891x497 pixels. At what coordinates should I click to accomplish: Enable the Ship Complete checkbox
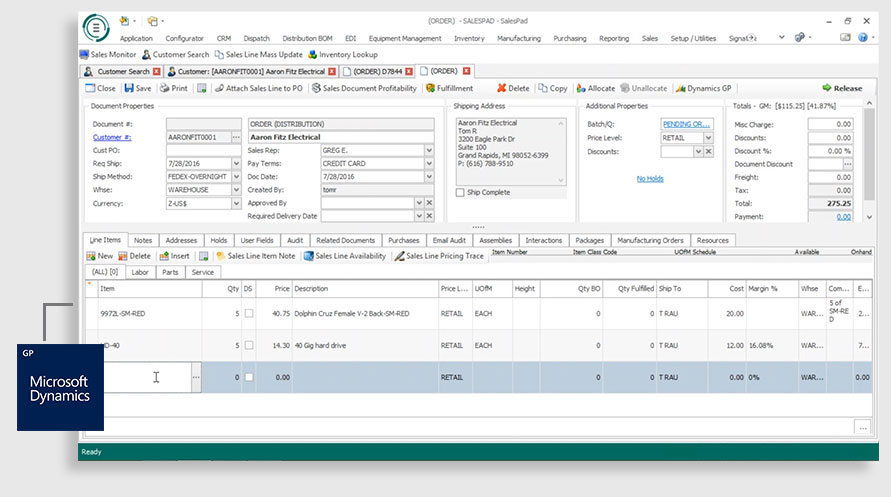pyautogui.click(x=460, y=192)
